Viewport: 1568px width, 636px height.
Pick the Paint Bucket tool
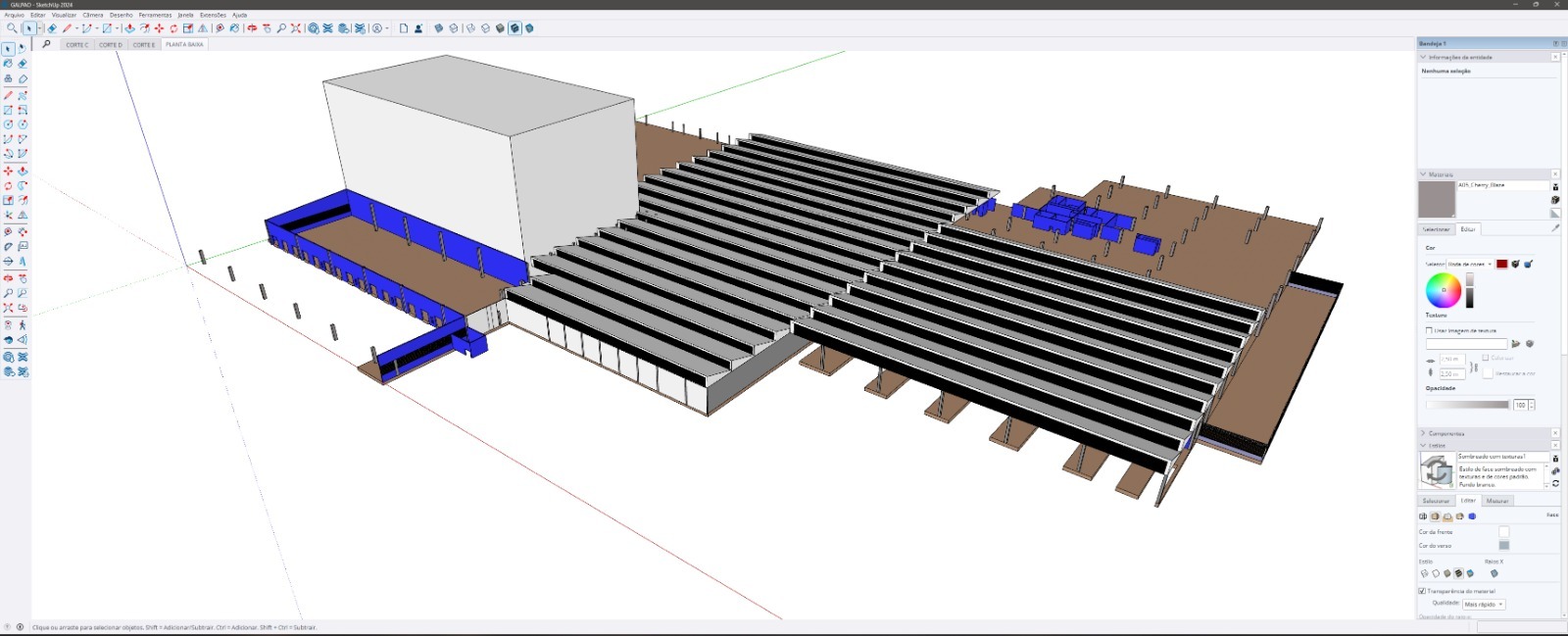(234, 28)
